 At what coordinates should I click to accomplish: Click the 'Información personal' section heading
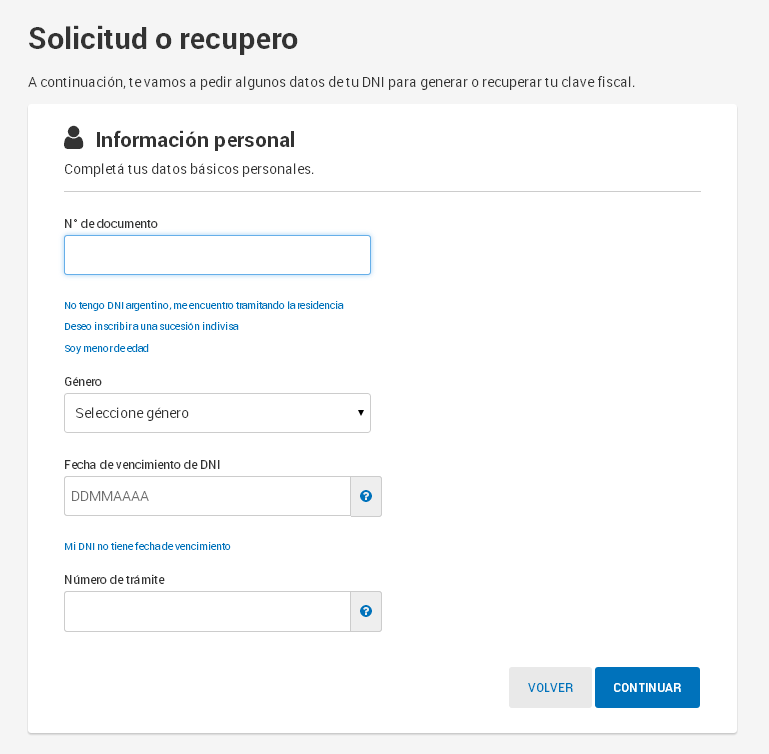[195, 140]
